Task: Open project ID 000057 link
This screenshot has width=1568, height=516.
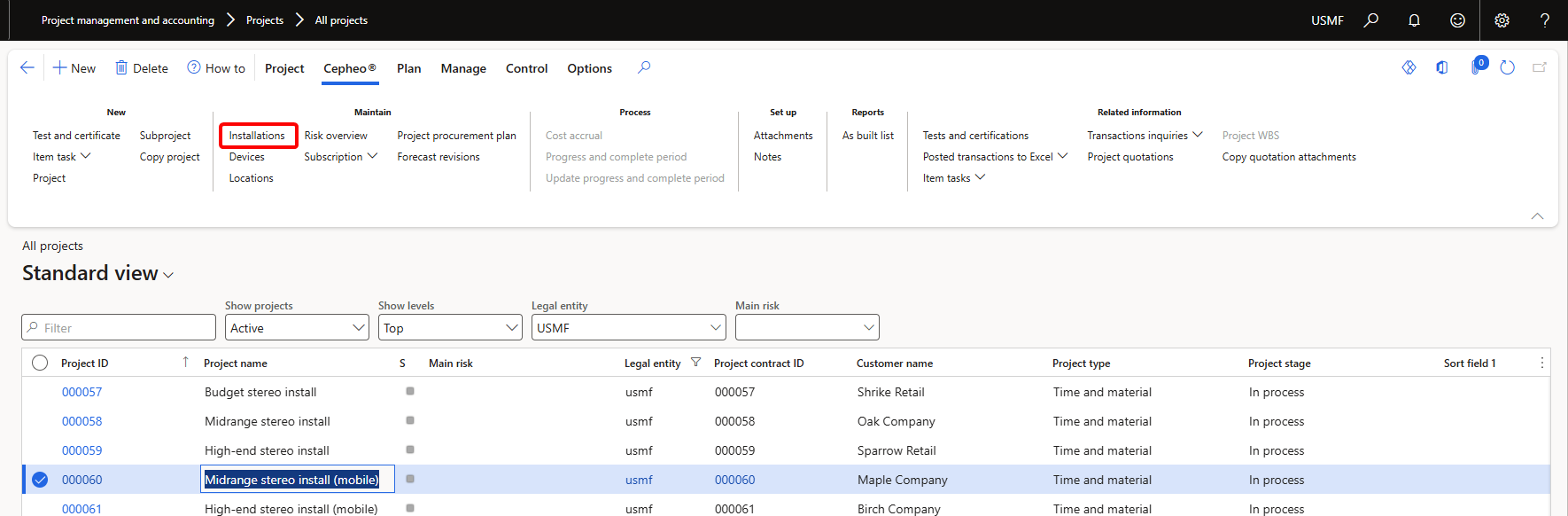Action: click(82, 392)
